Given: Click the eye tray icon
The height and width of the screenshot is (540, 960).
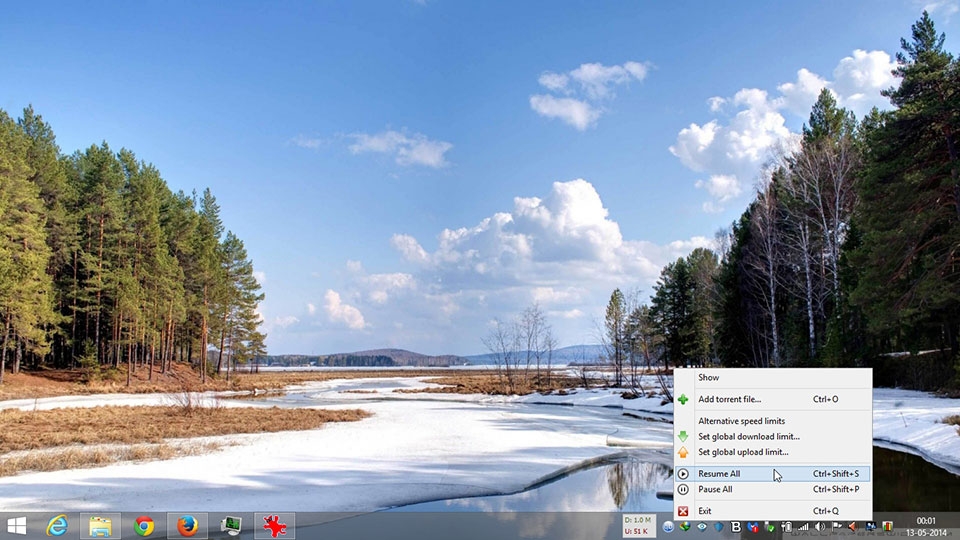Looking at the screenshot, I should pos(702,527).
